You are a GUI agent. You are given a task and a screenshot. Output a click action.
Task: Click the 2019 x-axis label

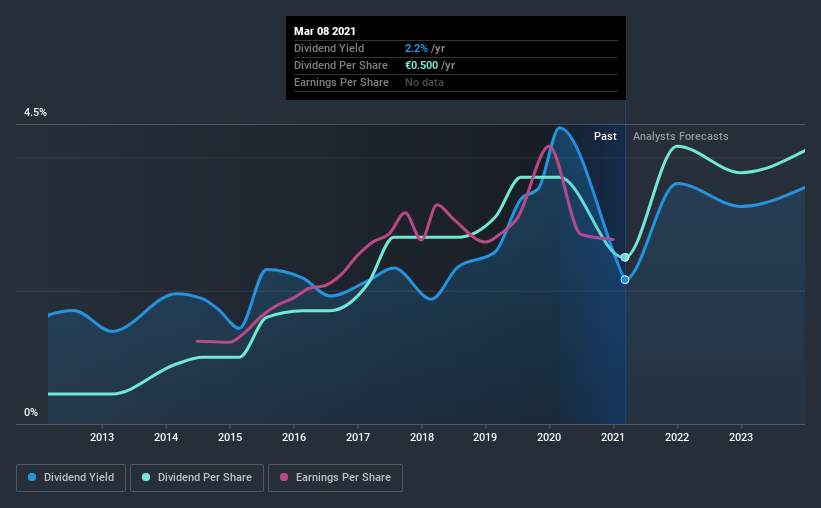485,437
